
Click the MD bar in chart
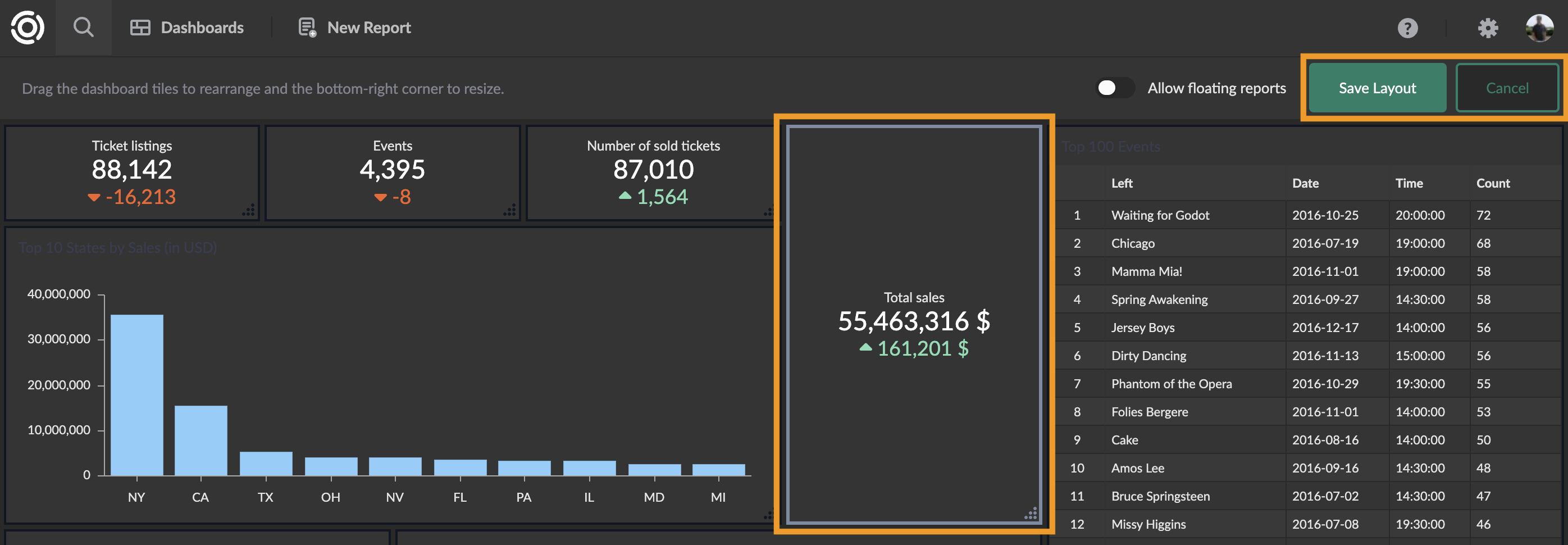click(654, 470)
